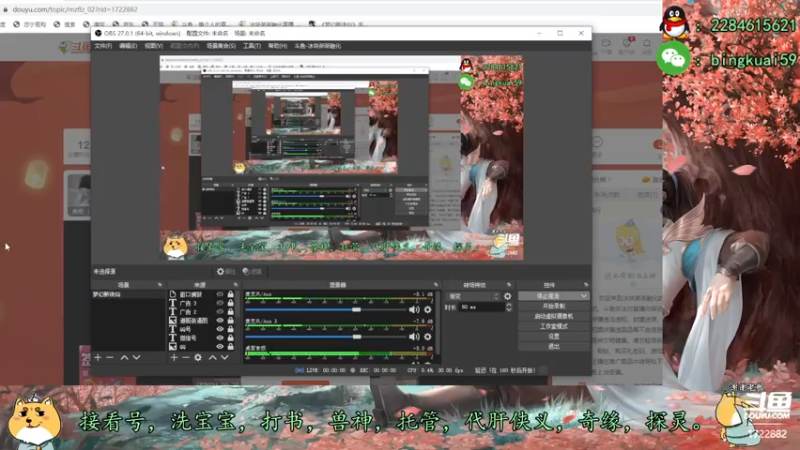Click the transition duration 50 ms field
800x450 pixels.
point(481,307)
